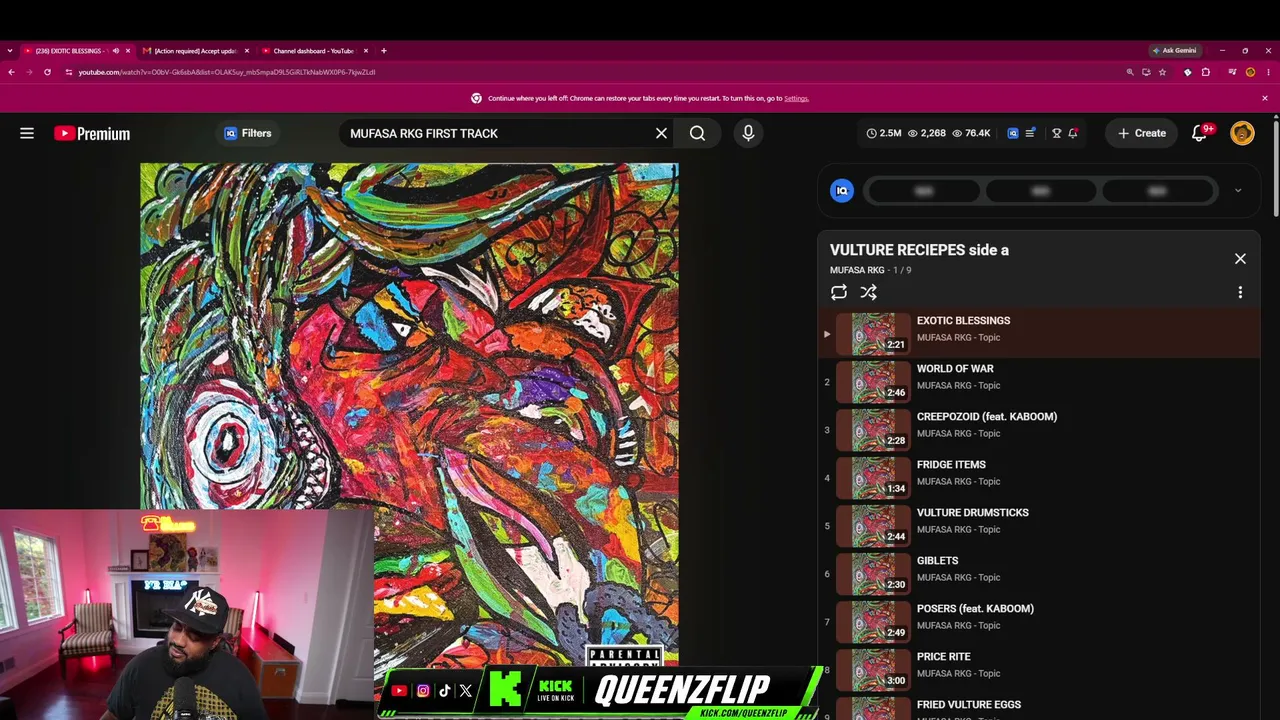Switch to Channel dashboard YouTube tab

(314, 51)
